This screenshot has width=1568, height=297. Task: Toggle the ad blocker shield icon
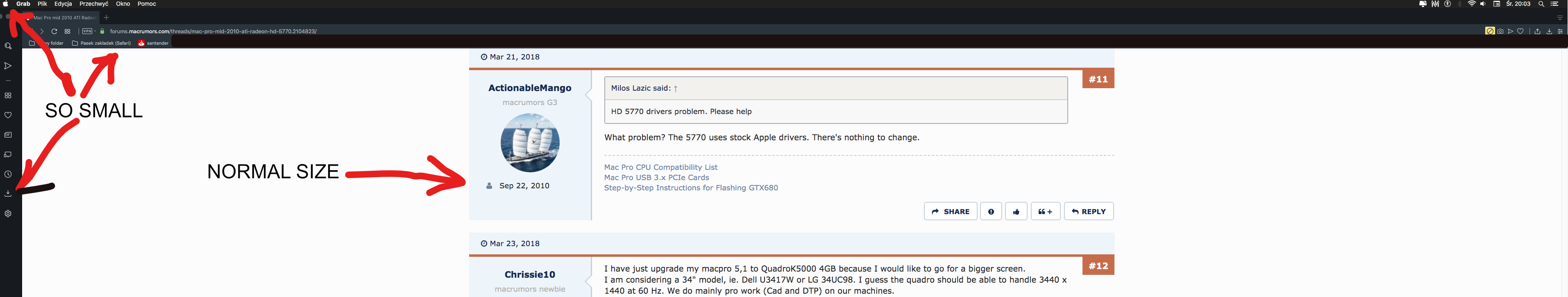point(1489,31)
